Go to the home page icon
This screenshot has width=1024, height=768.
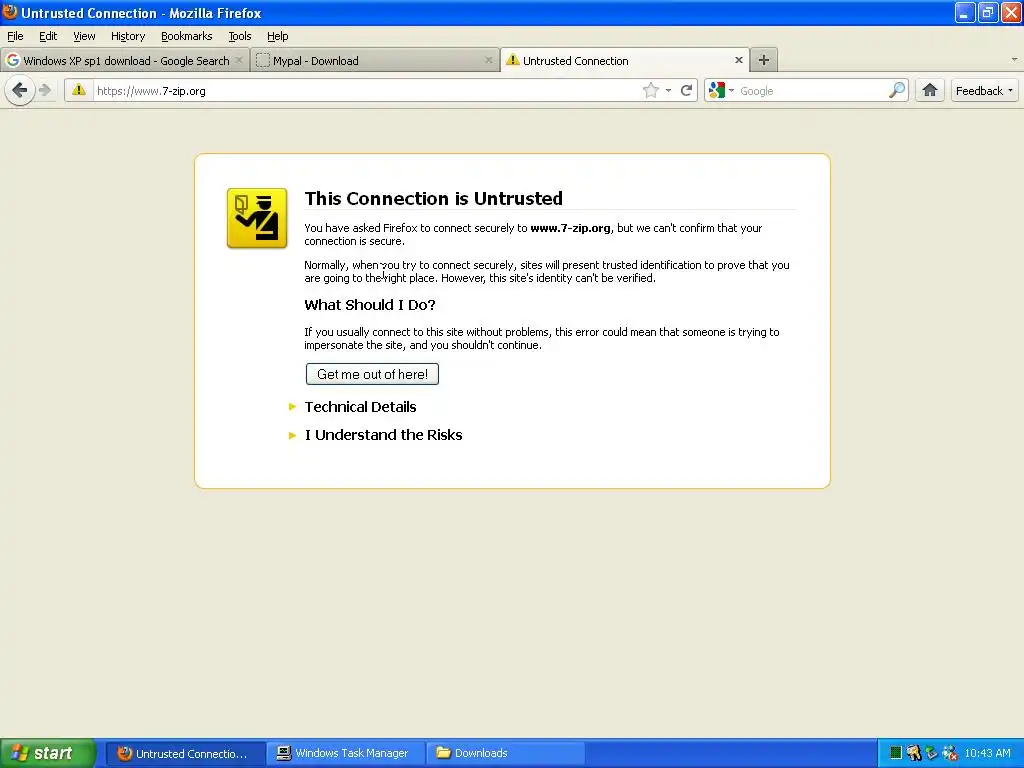pyautogui.click(x=930, y=90)
